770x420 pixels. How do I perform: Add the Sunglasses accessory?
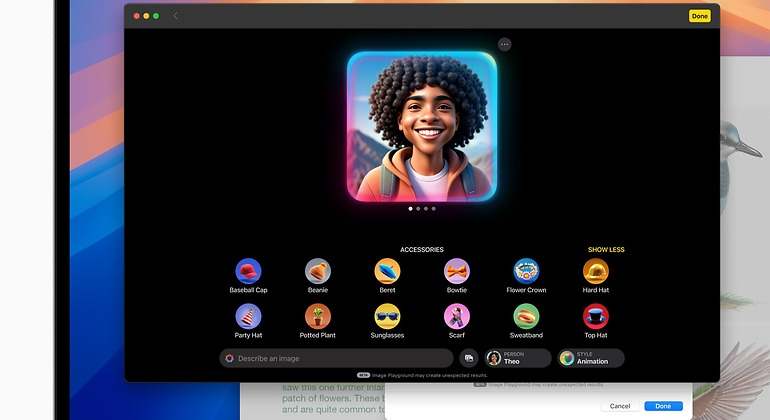[x=387, y=316]
